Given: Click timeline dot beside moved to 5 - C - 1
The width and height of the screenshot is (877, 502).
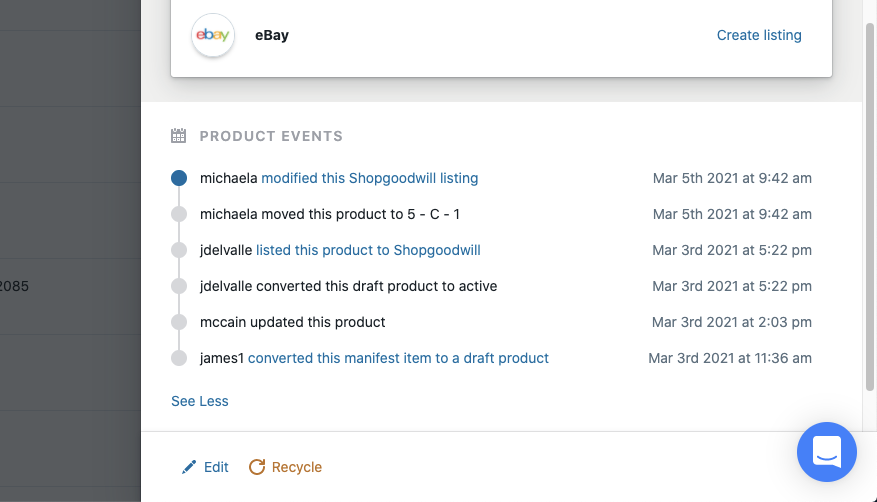Looking at the screenshot, I should [179, 214].
